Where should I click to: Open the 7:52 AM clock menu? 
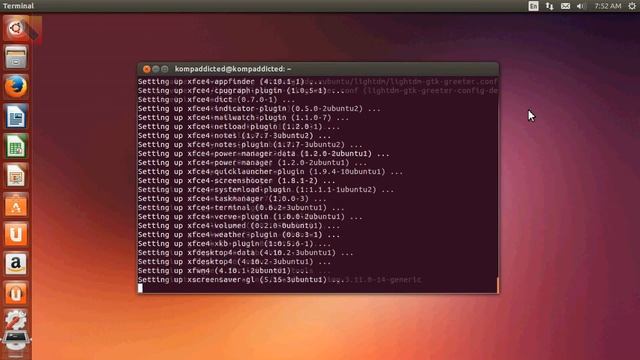coord(608,6)
